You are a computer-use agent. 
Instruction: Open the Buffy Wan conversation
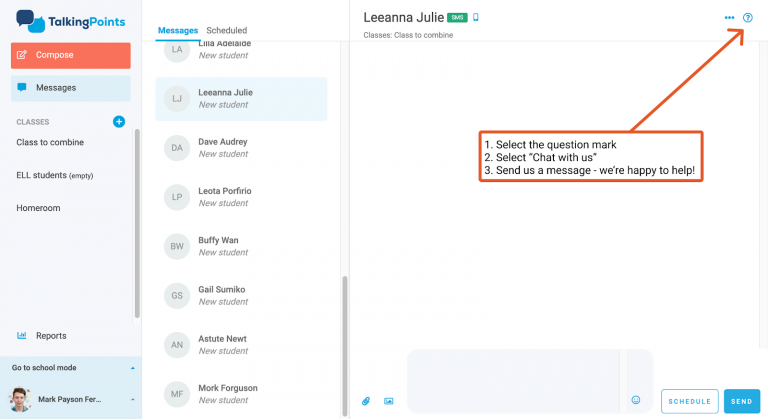[x=241, y=246]
